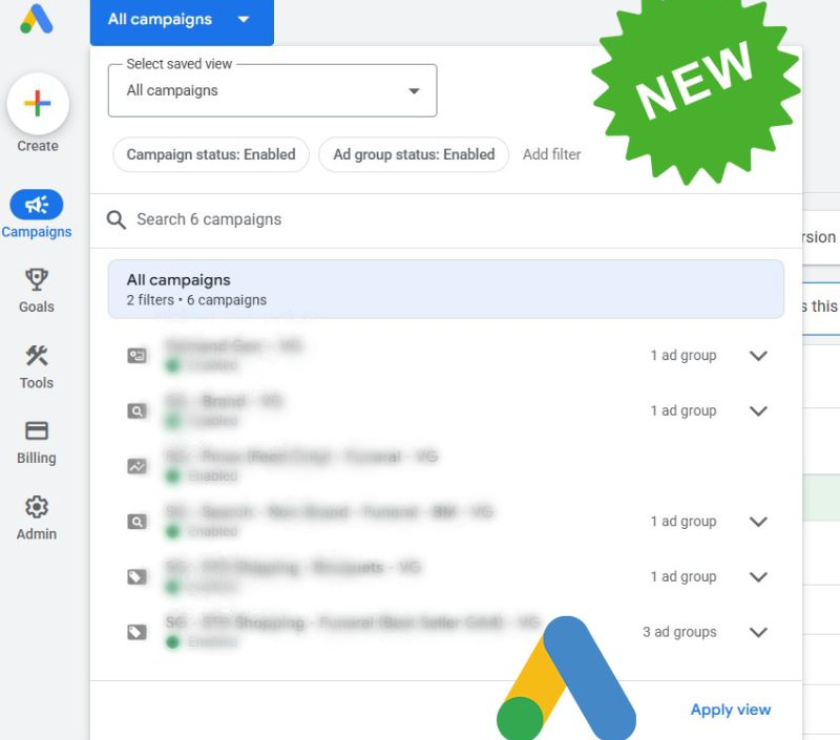Click the search magnifier icon

[116, 220]
